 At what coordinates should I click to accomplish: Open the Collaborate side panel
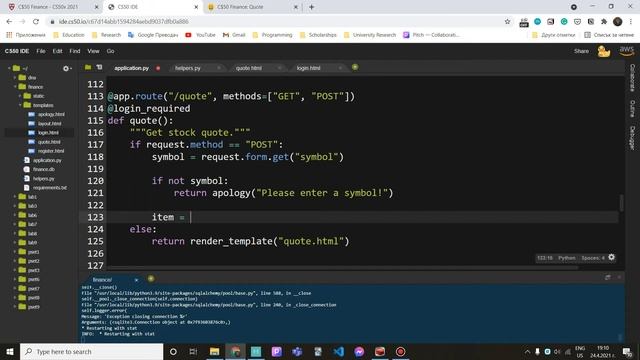(632, 78)
